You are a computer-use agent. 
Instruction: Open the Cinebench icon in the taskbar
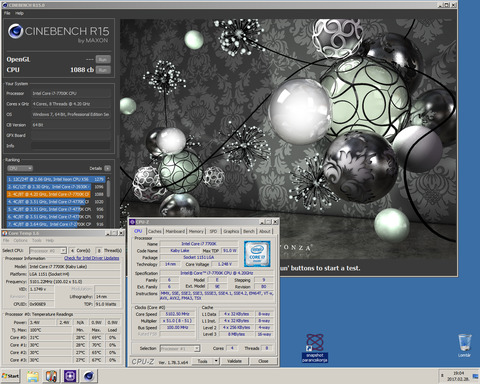89,376
